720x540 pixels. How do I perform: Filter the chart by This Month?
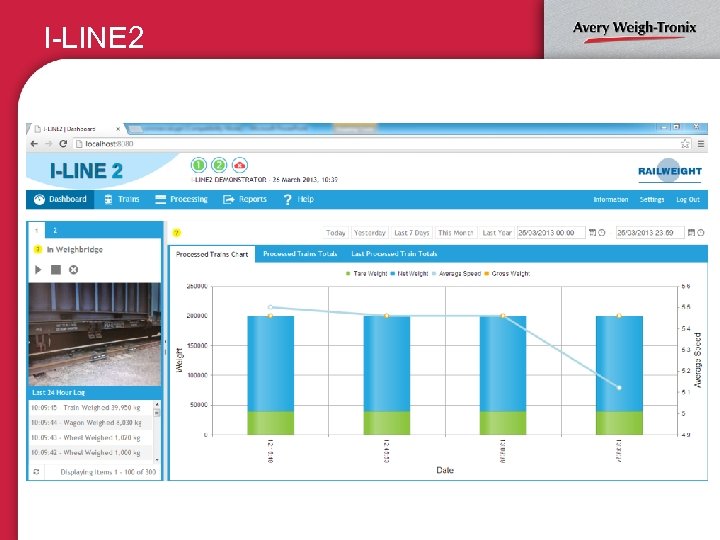pyautogui.click(x=456, y=233)
